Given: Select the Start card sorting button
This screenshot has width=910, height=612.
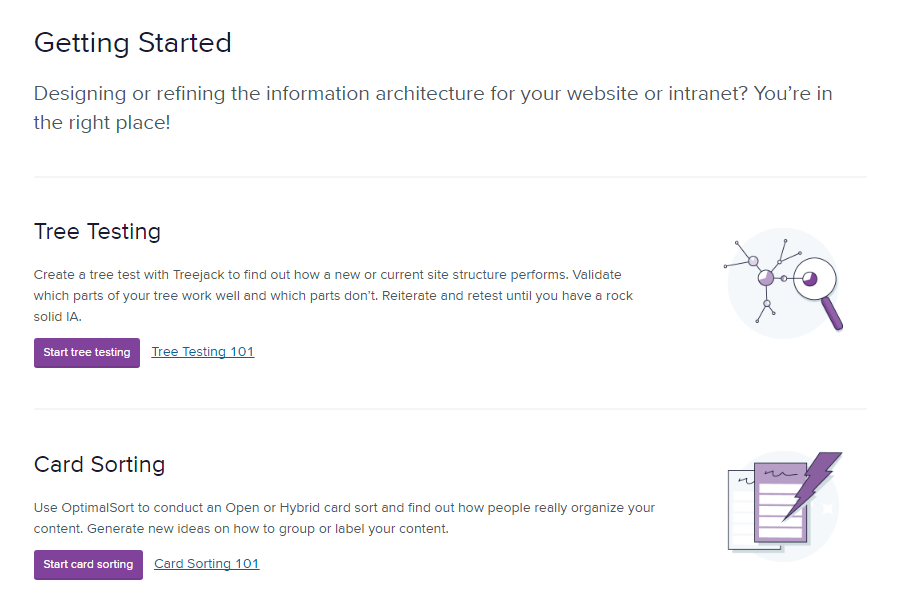Looking at the screenshot, I should (88, 565).
